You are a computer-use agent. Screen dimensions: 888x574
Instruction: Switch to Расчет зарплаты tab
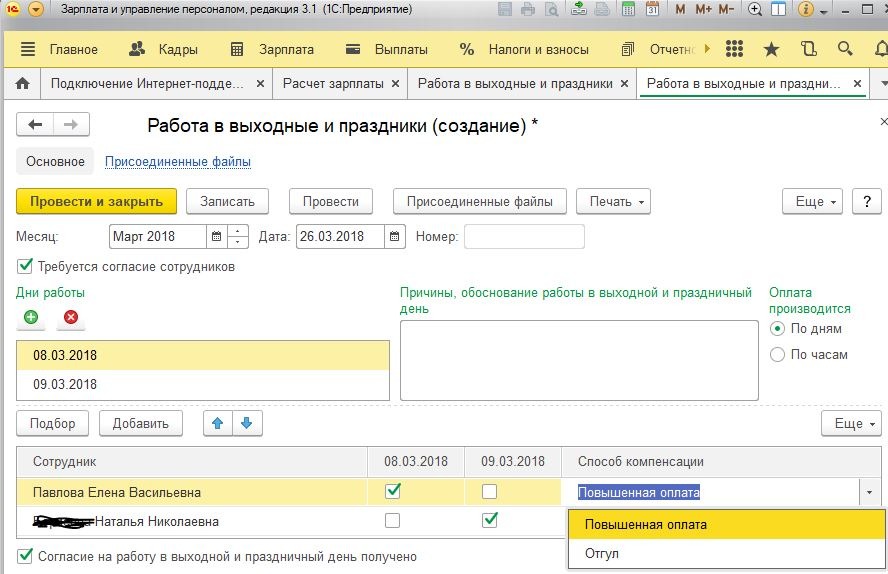pos(333,84)
